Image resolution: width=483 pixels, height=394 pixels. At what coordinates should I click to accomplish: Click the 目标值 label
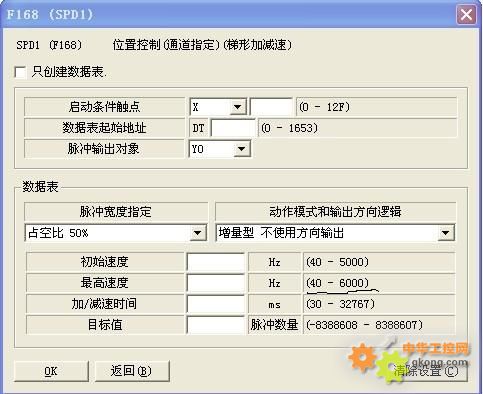(x=104, y=325)
